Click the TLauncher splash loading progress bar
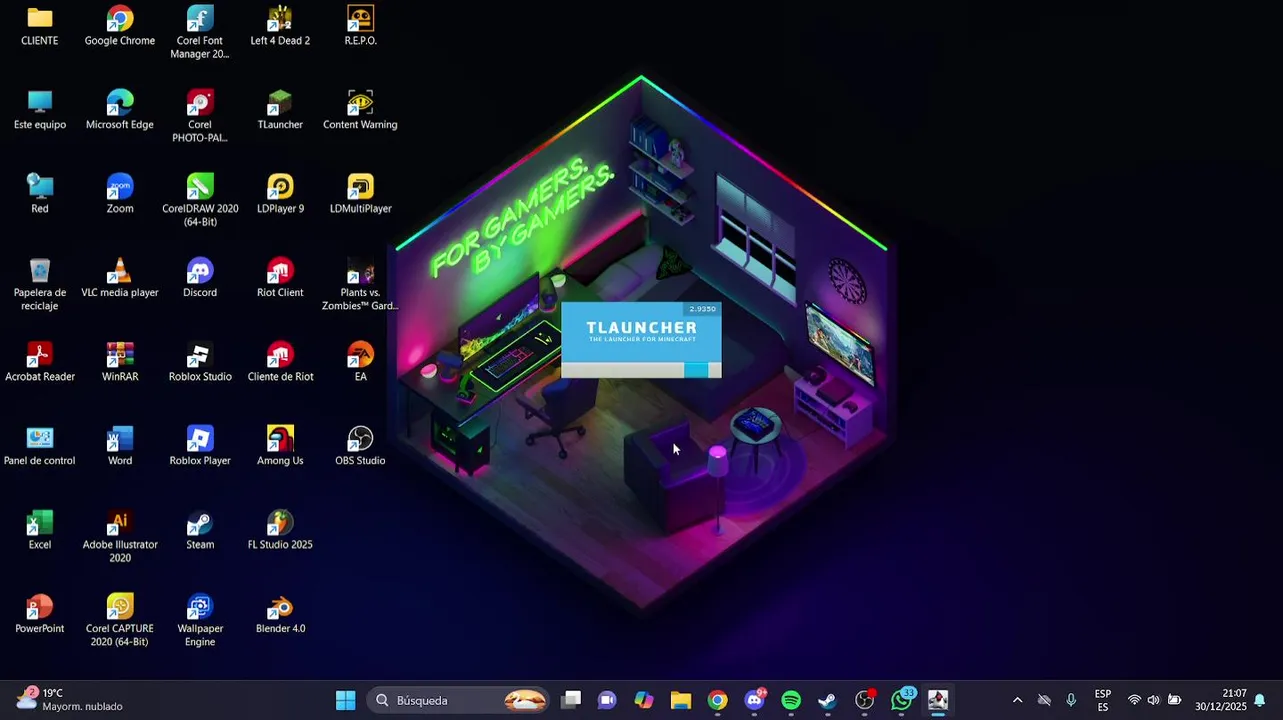 [641, 370]
